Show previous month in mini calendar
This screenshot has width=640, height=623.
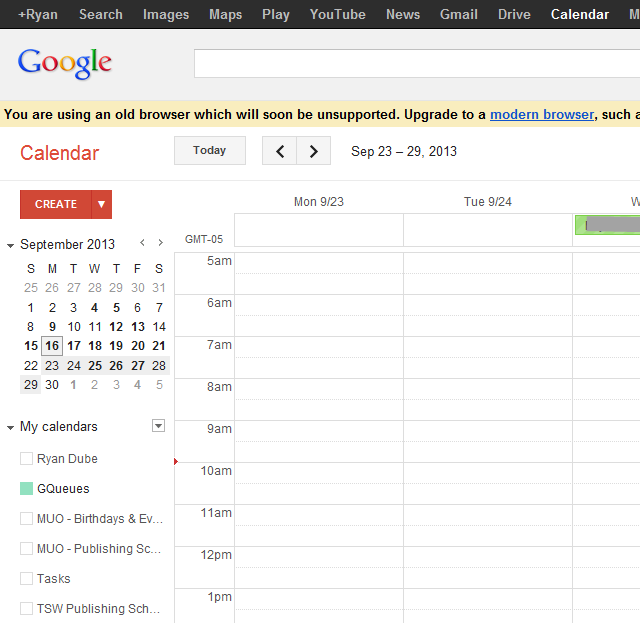[x=142, y=243]
